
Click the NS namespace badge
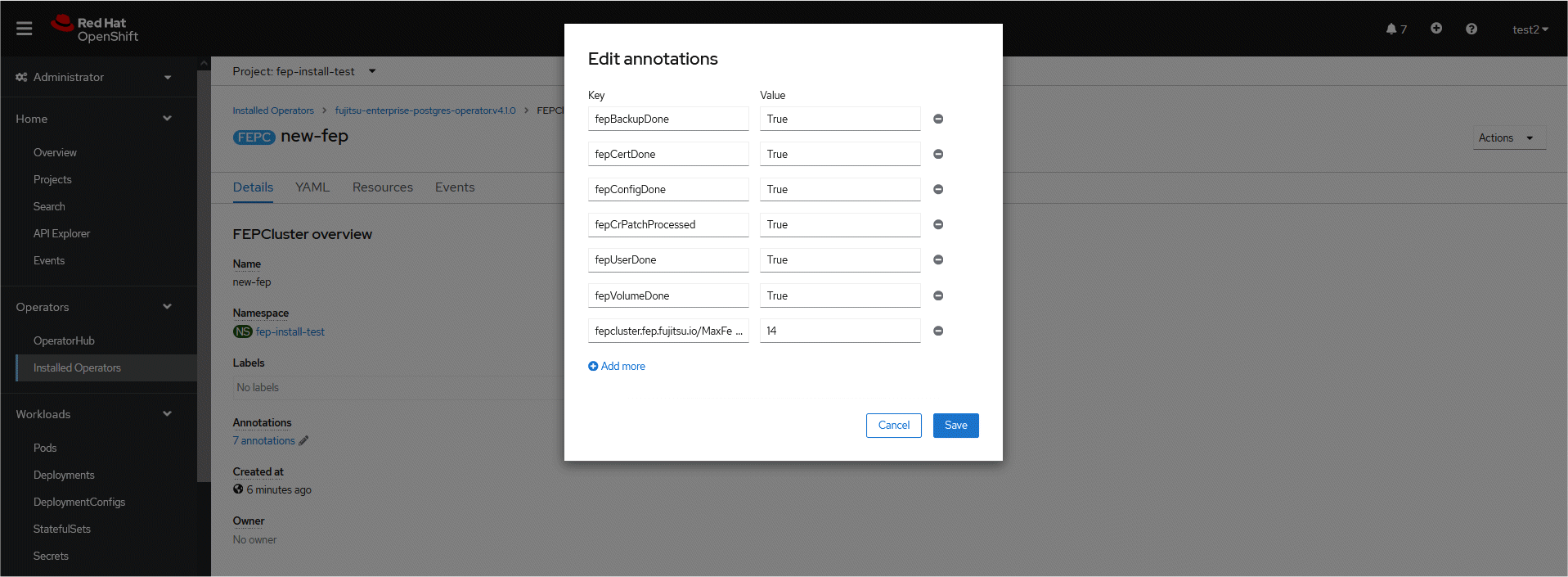coord(243,331)
